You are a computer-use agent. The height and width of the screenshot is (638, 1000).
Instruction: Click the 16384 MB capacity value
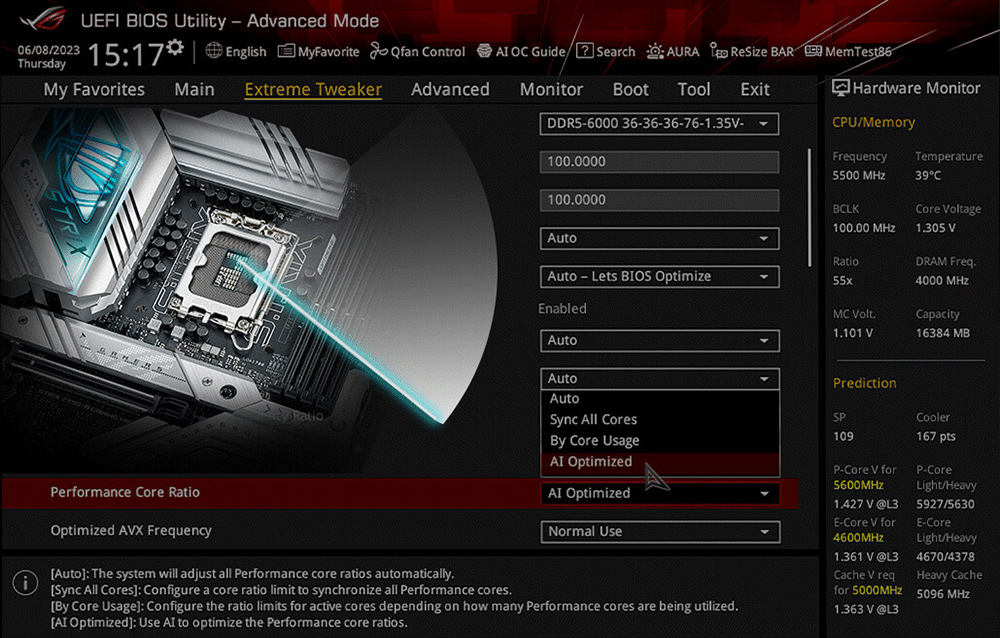[x=943, y=333]
